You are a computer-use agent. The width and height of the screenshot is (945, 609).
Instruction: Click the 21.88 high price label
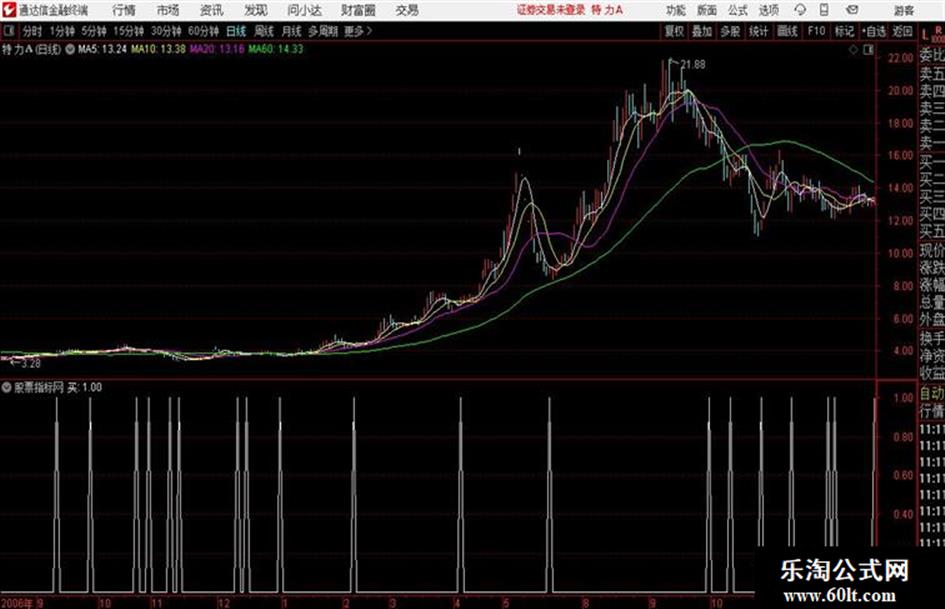692,65
